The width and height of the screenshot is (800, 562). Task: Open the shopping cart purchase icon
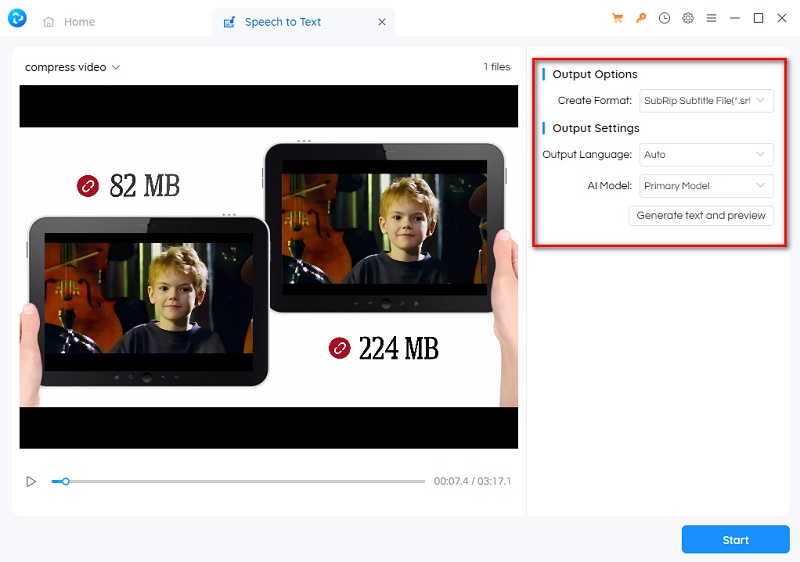tap(617, 18)
